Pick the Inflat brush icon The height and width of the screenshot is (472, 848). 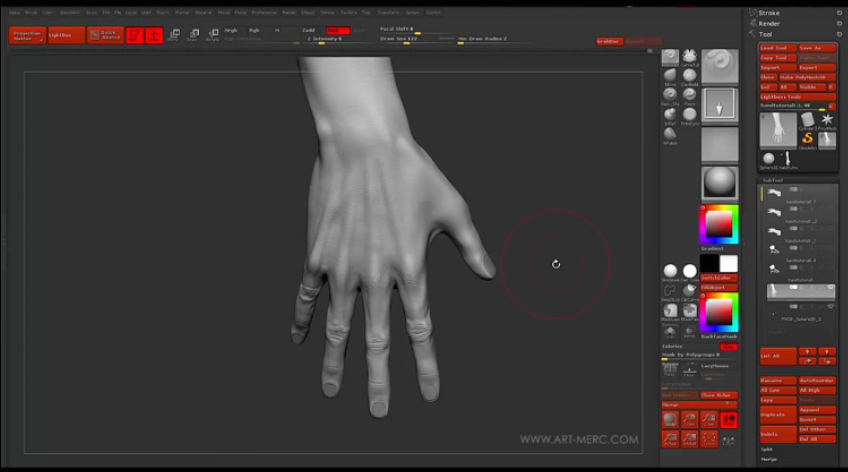[x=669, y=113]
